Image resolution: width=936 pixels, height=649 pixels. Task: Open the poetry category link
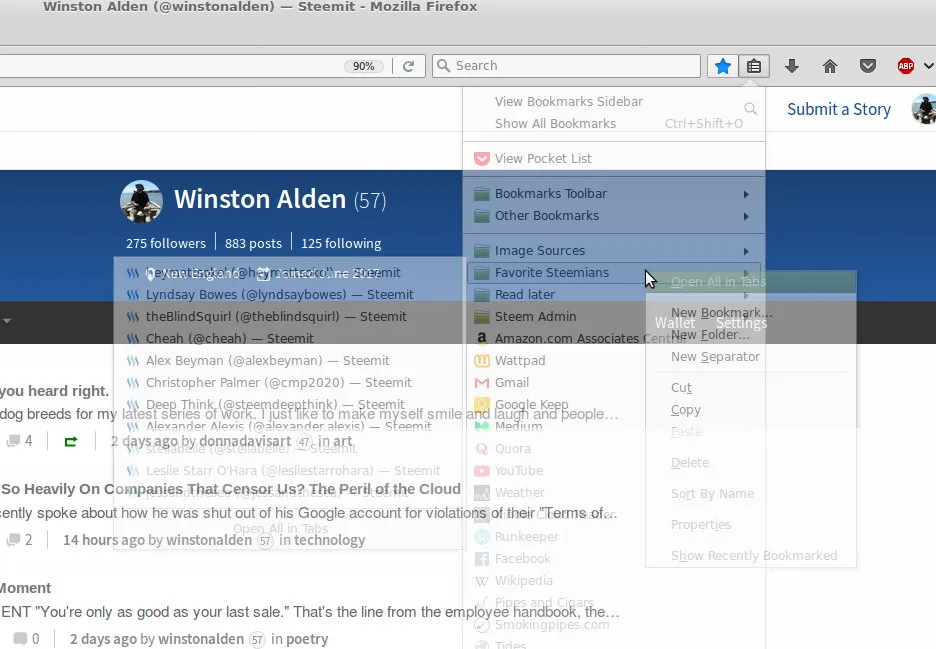click(307, 639)
